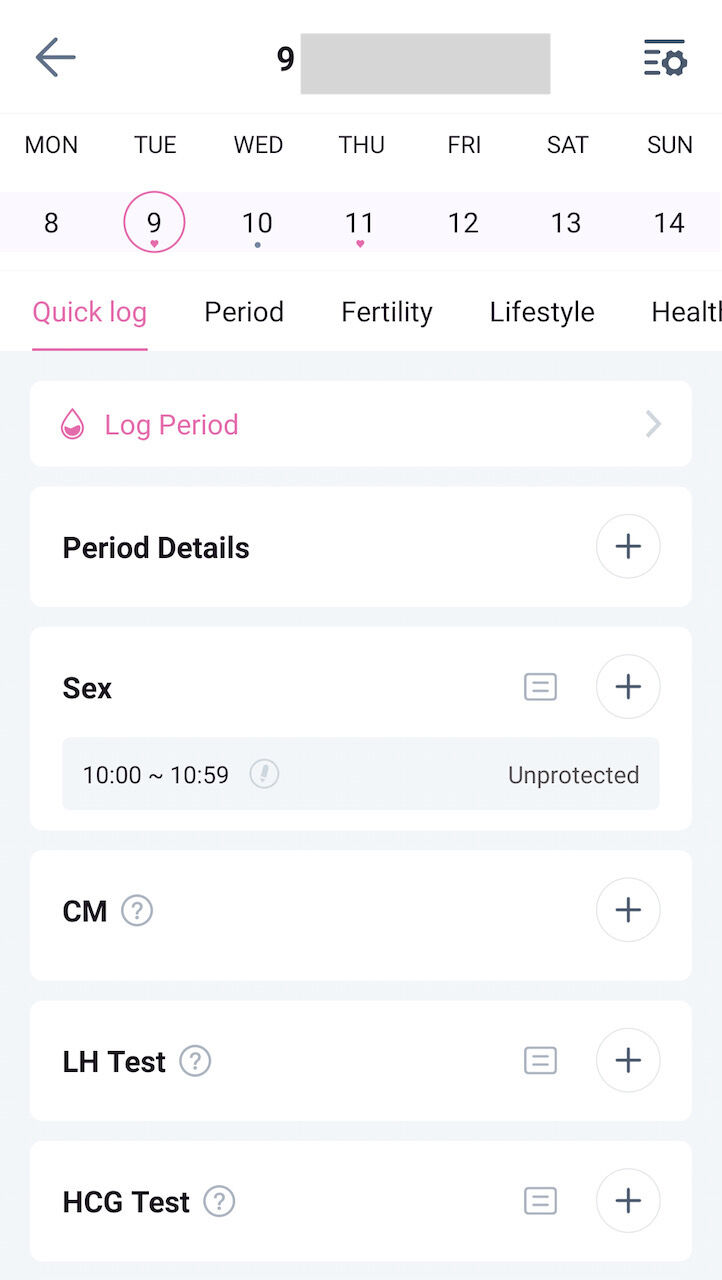Open the Unprotected sex log entry

pos(573,775)
